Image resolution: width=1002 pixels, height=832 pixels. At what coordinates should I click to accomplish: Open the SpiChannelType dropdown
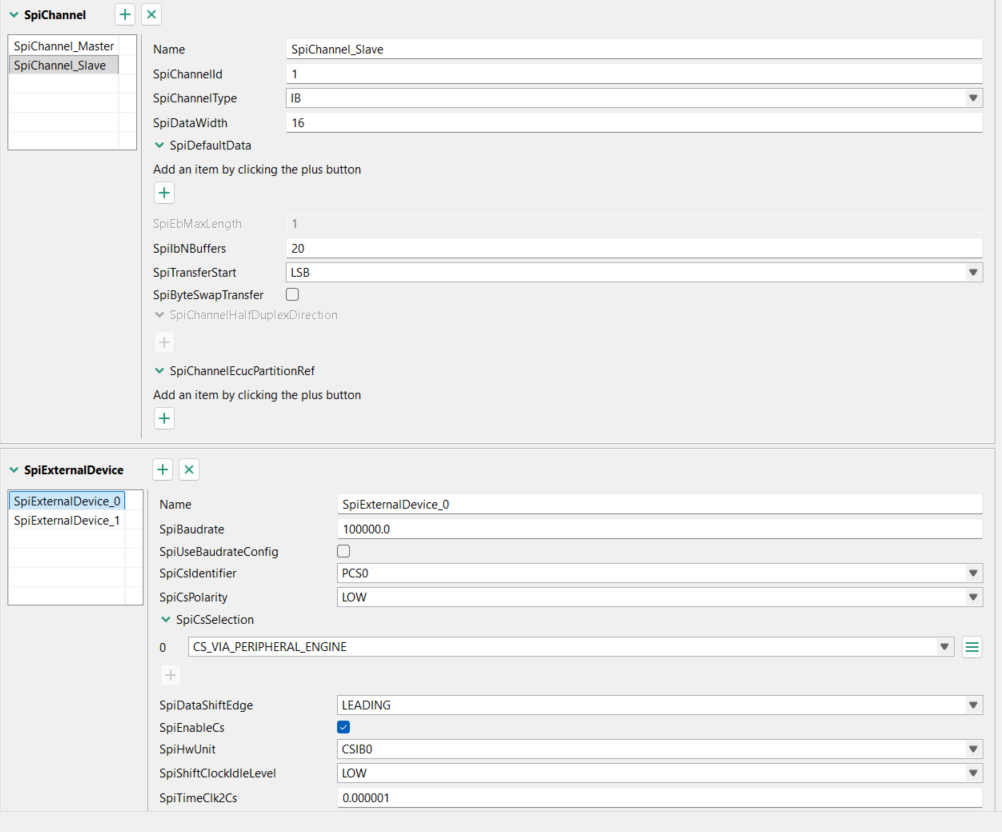pos(973,98)
